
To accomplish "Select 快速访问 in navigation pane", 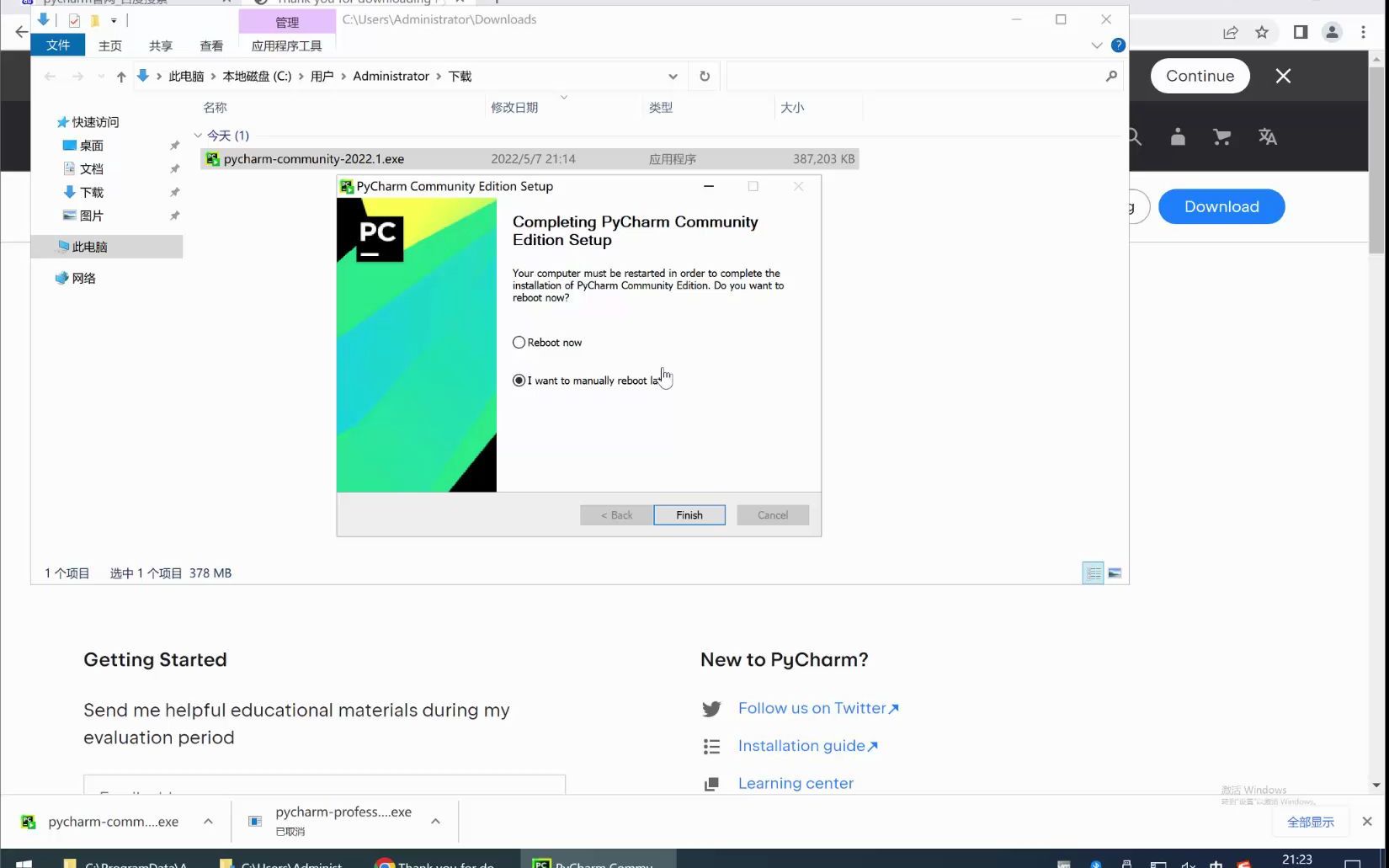I will pyautogui.click(x=95, y=122).
